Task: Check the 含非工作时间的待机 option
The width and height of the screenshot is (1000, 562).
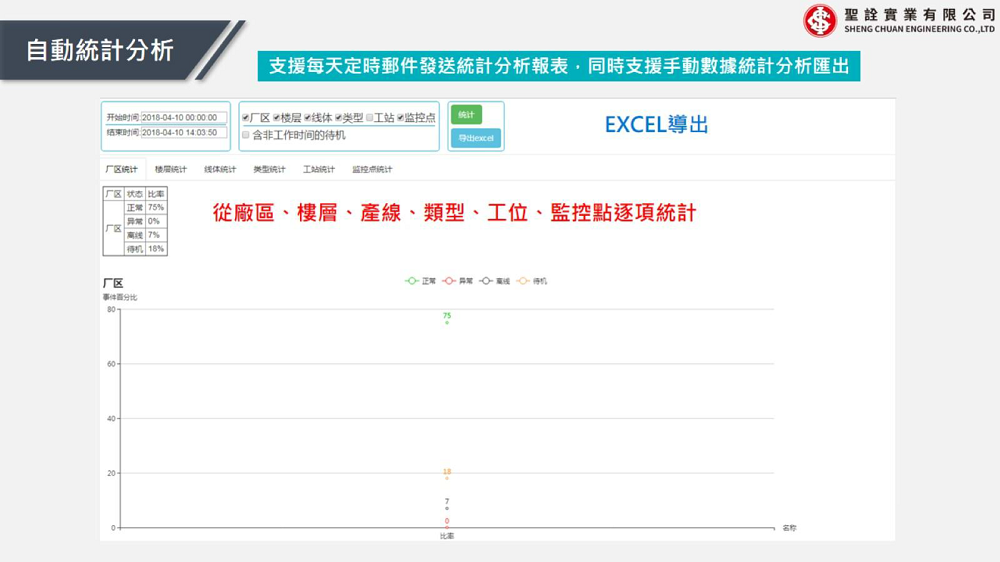Action: click(246, 134)
